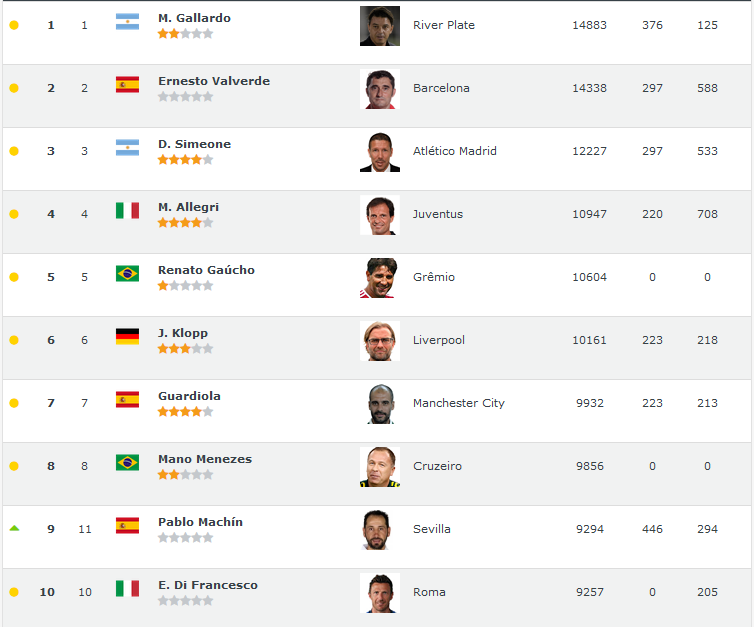Open the D. Simeone profile link
The image size is (754, 627).
click(194, 144)
